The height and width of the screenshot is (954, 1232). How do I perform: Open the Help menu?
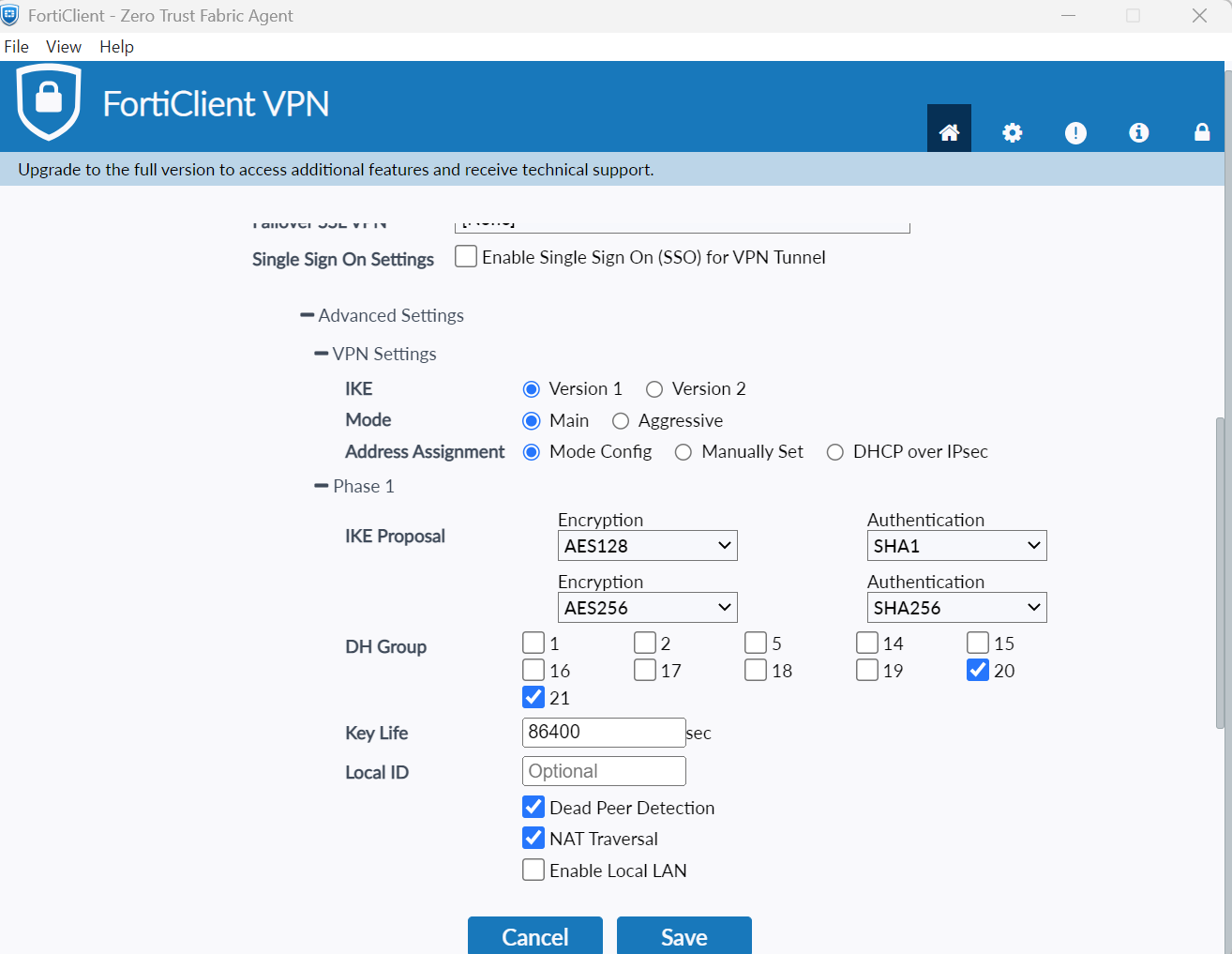pyautogui.click(x=116, y=47)
